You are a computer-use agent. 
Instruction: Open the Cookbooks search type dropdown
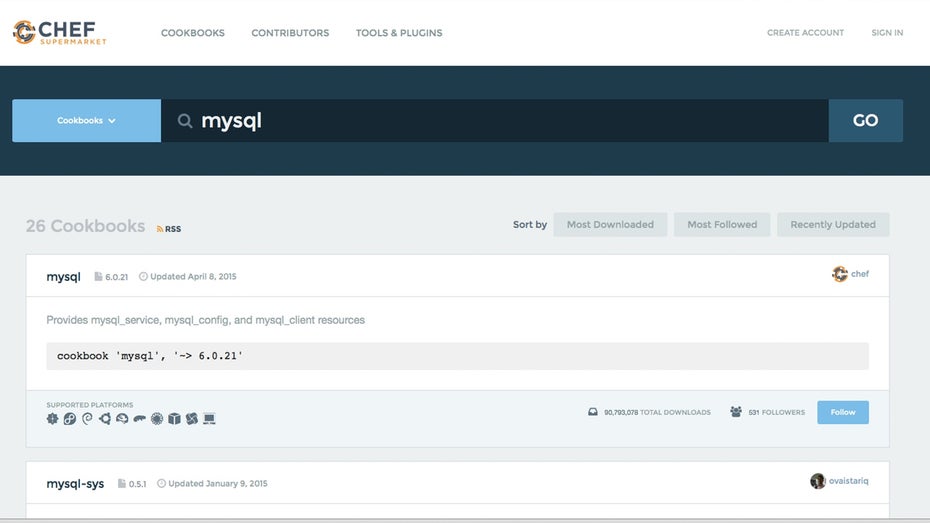coord(87,120)
